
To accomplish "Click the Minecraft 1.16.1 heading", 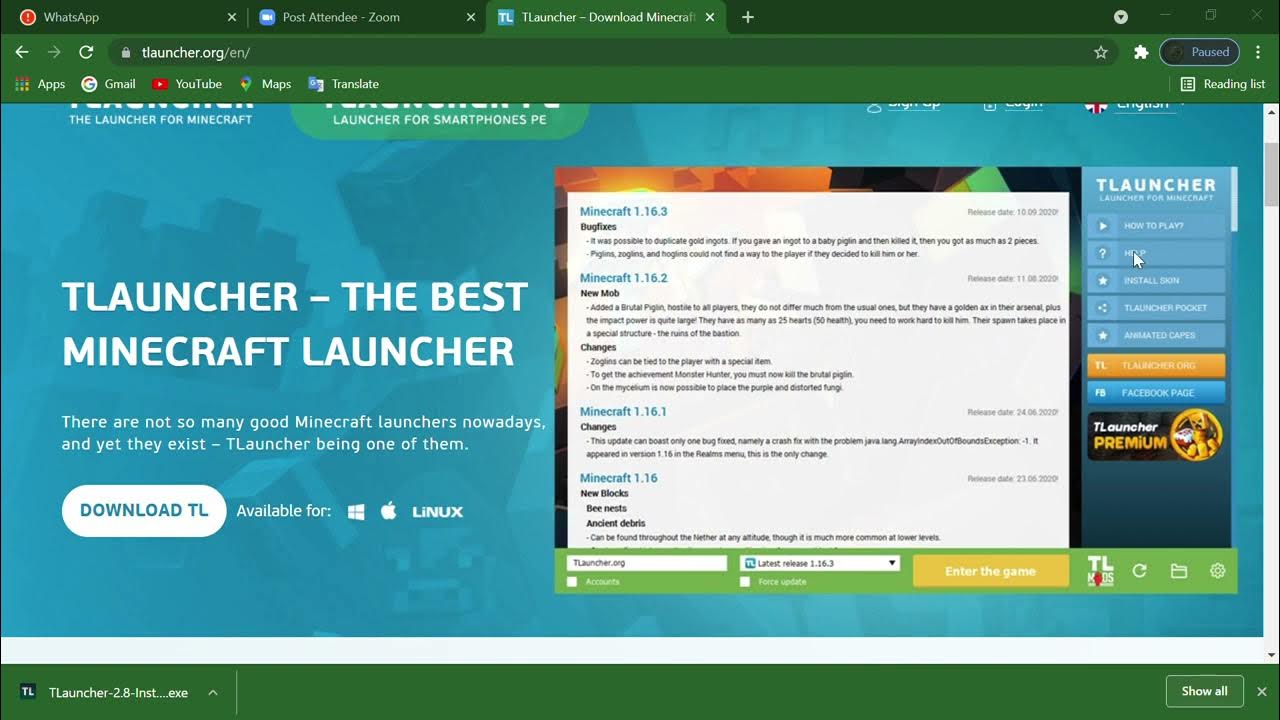I will pyautogui.click(x=624, y=412).
